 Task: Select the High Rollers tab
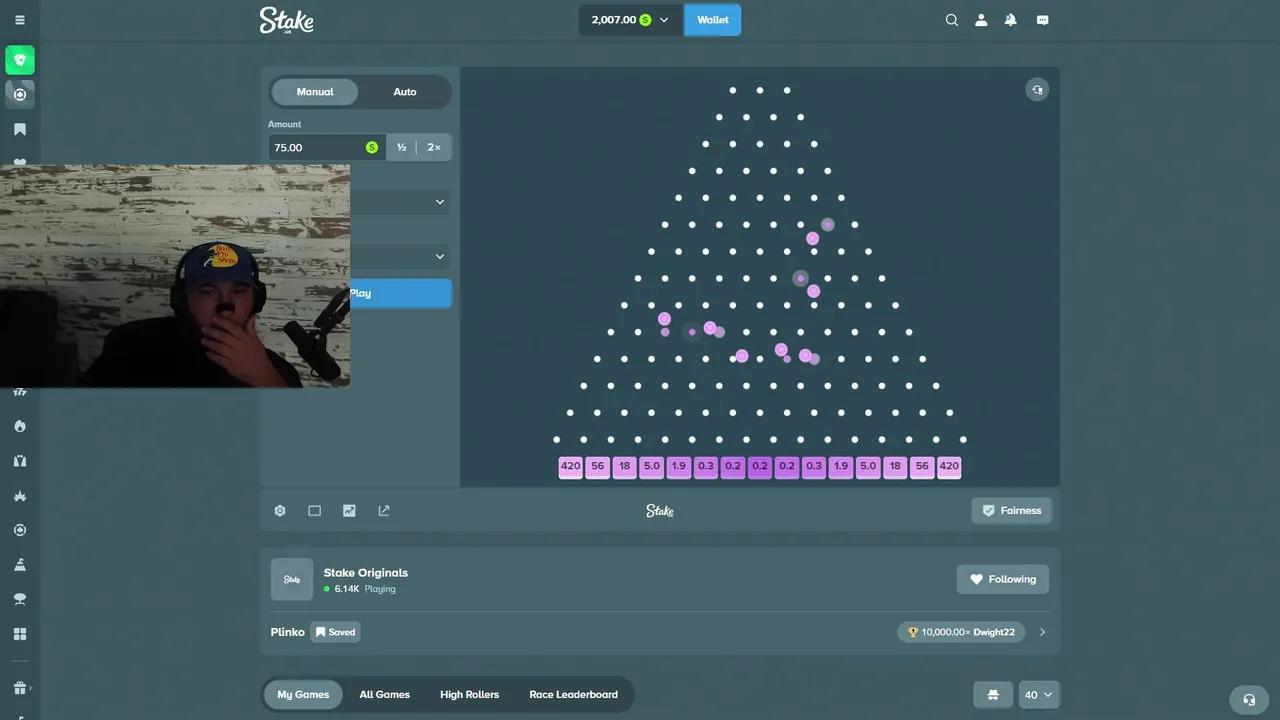(x=470, y=695)
